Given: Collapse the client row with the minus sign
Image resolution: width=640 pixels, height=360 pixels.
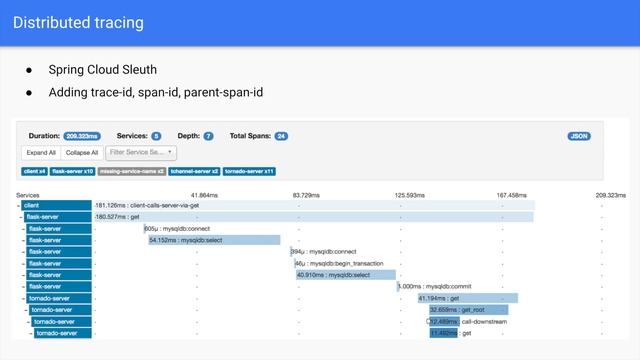Looking at the screenshot, I should click(x=18, y=206).
